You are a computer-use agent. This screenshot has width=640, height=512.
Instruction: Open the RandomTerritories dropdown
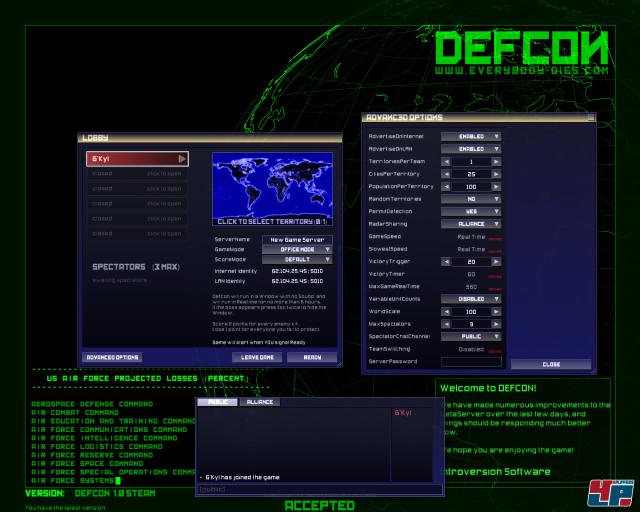point(471,199)
